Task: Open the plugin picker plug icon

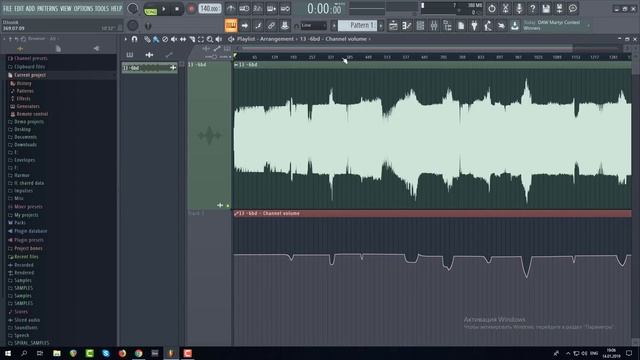Action: coord(474,26)
